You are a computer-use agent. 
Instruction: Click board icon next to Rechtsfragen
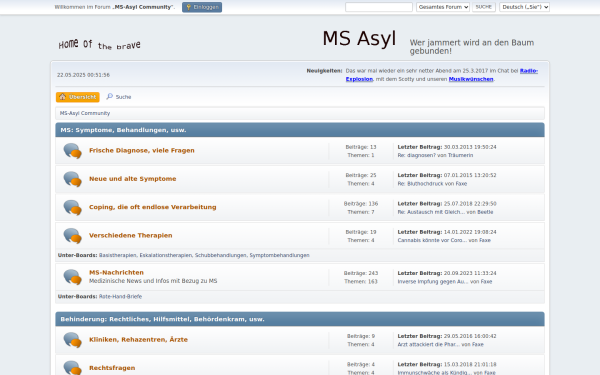pyautogui.click(x=72, y=367)
